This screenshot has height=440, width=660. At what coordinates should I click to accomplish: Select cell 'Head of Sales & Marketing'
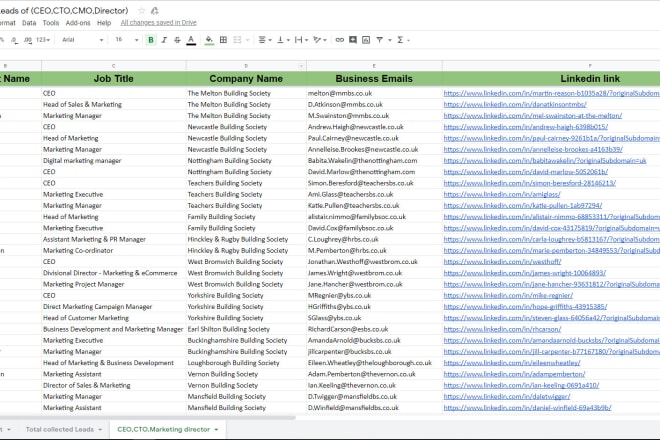click(x=114, y=104)
